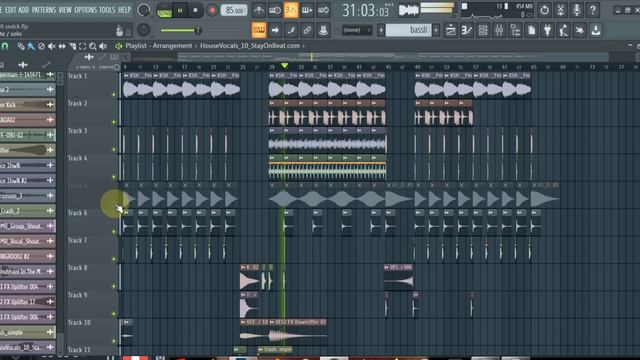Screen dimensions: 640x360
Task: Mute Track 2 via its green dot
Action: tap(114, 122)
